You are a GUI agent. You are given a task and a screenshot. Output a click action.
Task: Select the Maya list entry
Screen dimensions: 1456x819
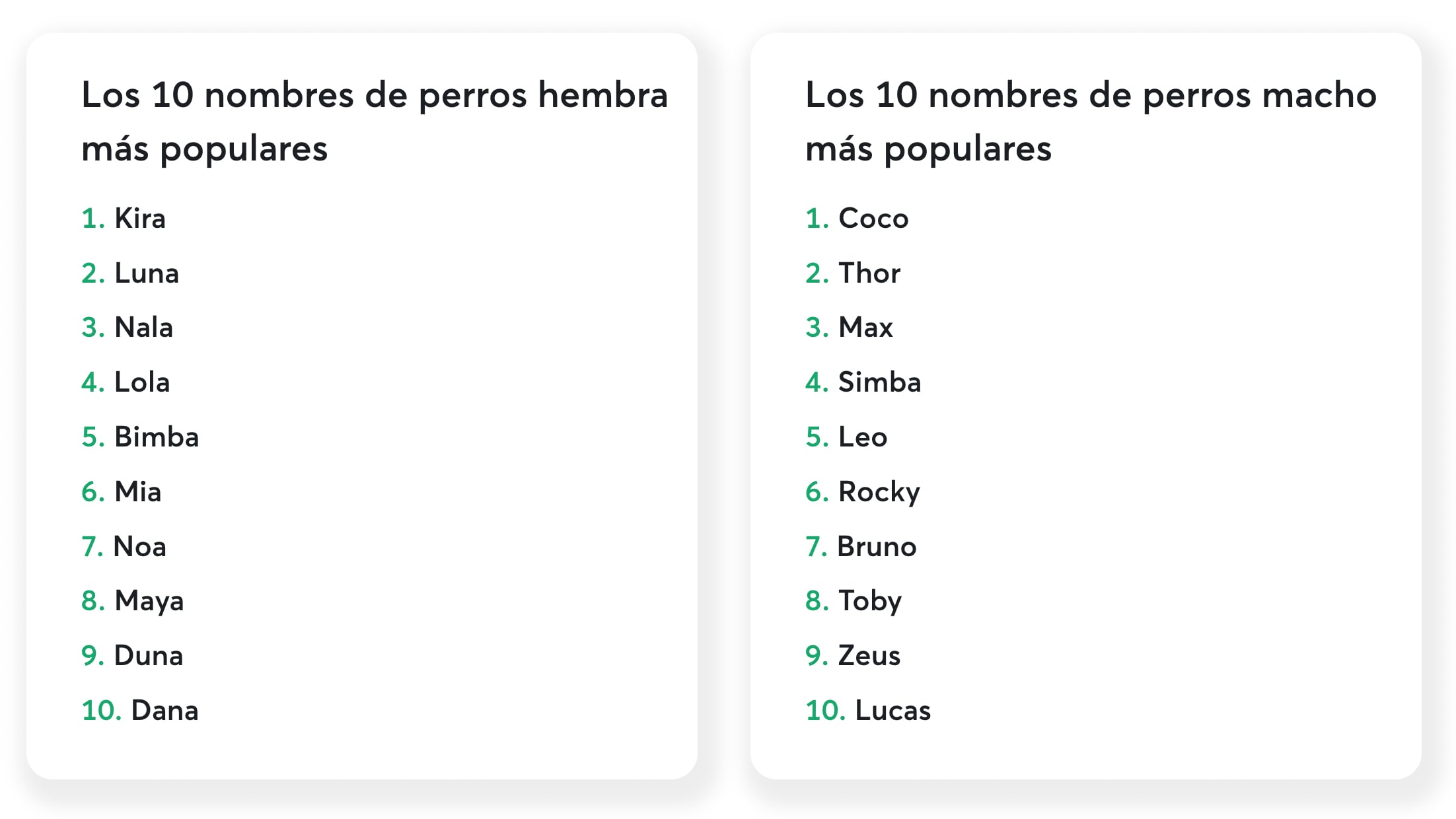point(149,601)
